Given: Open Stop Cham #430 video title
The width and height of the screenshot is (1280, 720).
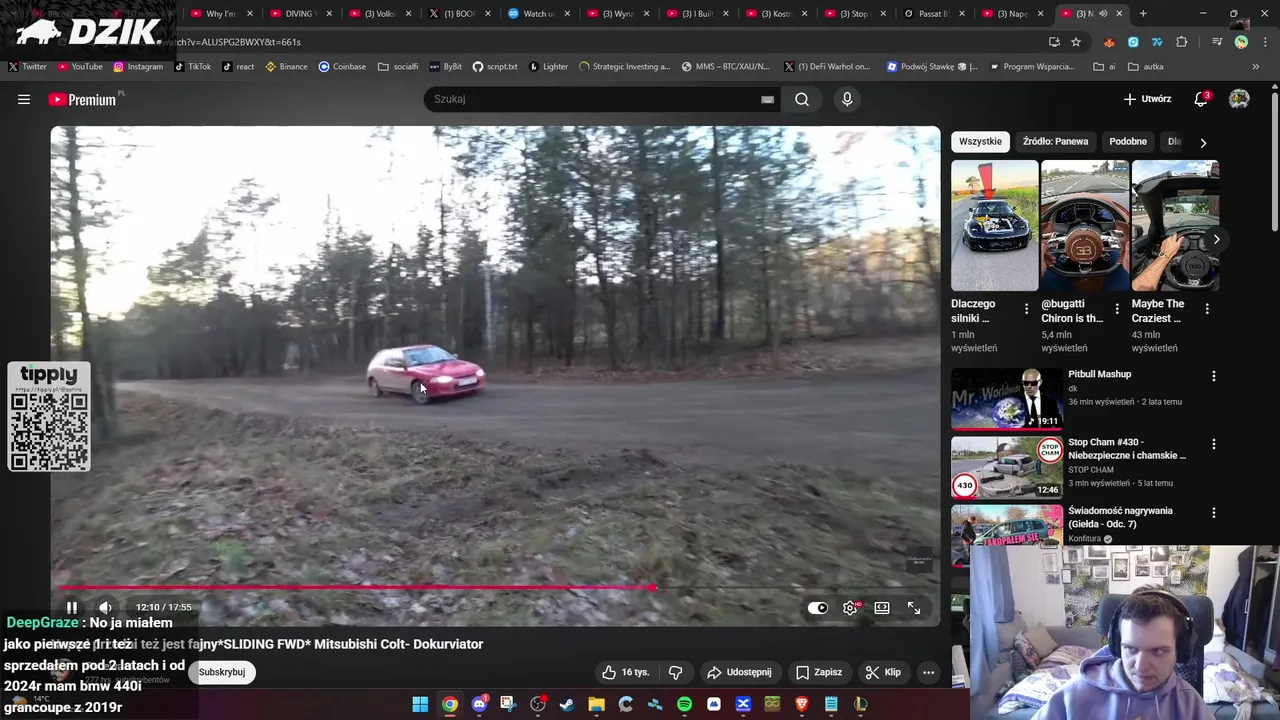Looking at the screenshot, I should 1127,448.
